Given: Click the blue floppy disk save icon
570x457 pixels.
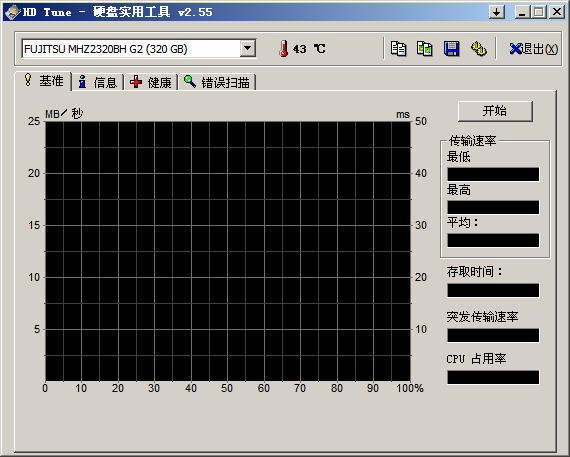Looking at the screenshot, I should click(x=451, y=48).
